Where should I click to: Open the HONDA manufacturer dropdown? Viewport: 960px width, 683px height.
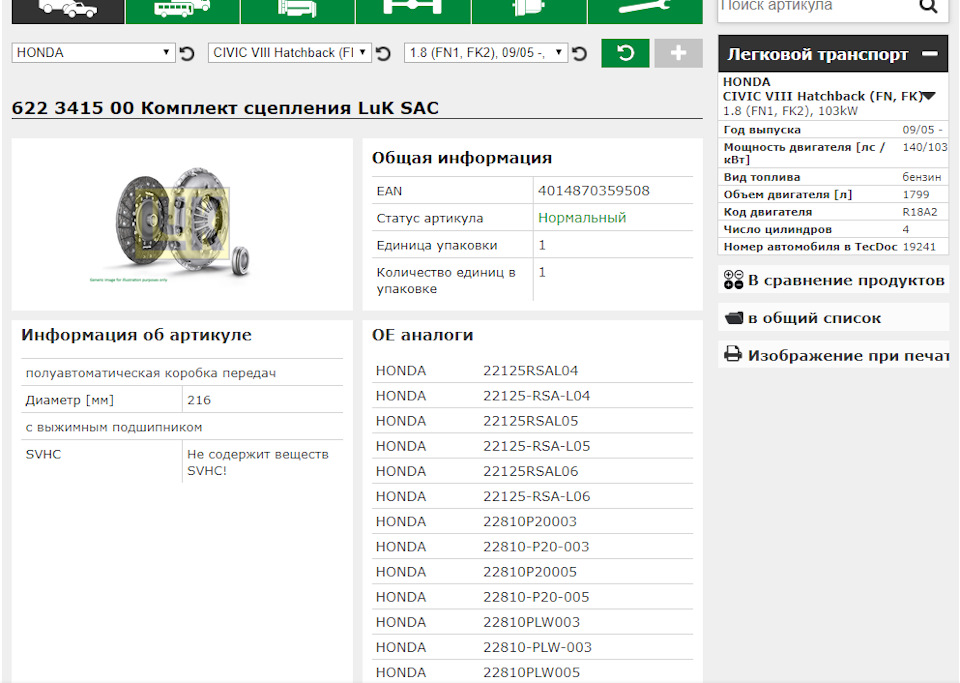[x=93, y=53]
